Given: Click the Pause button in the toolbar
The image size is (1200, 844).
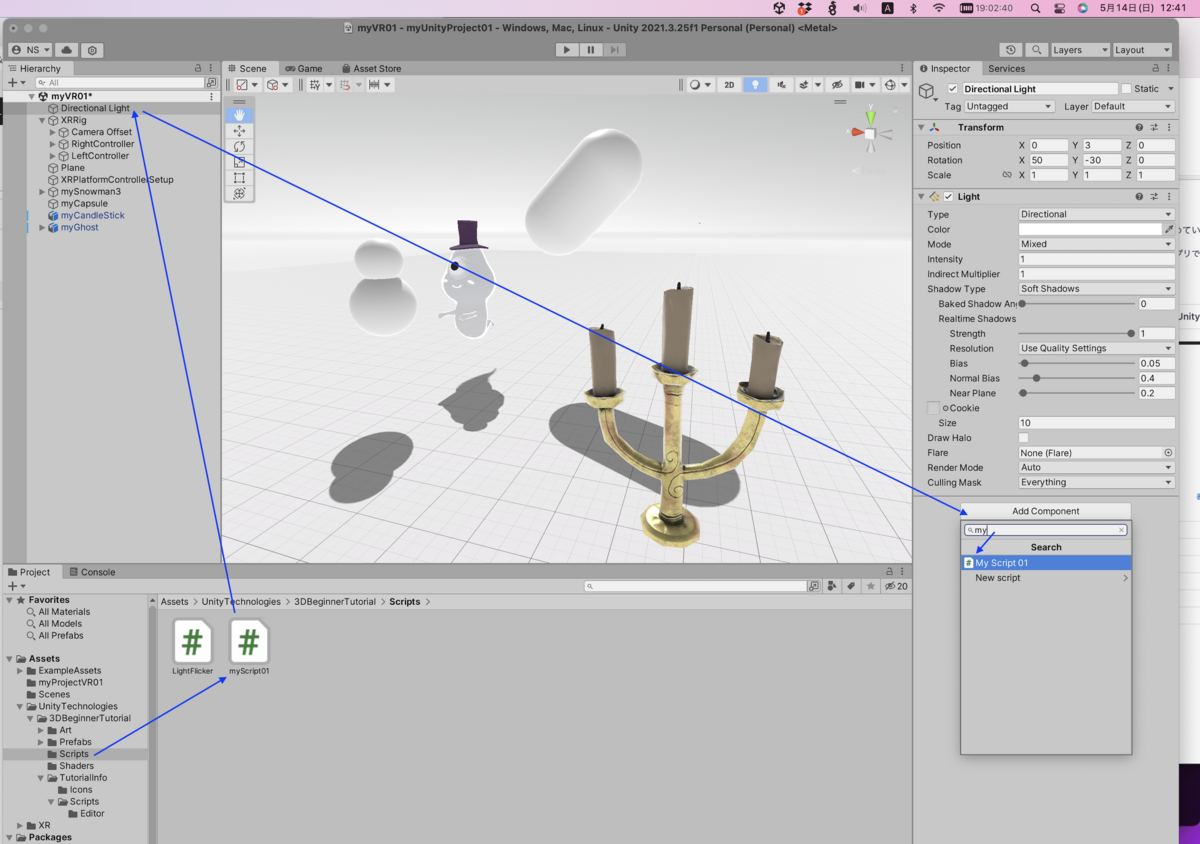Looking at the screenshot, I should (x=591, y=49).
